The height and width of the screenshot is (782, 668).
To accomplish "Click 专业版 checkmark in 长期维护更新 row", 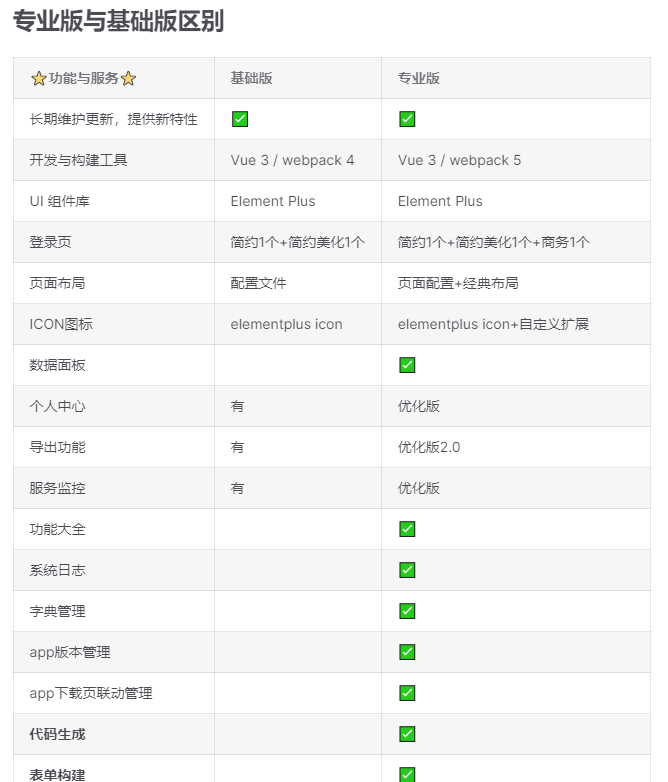I will click(x=407, y=119).
